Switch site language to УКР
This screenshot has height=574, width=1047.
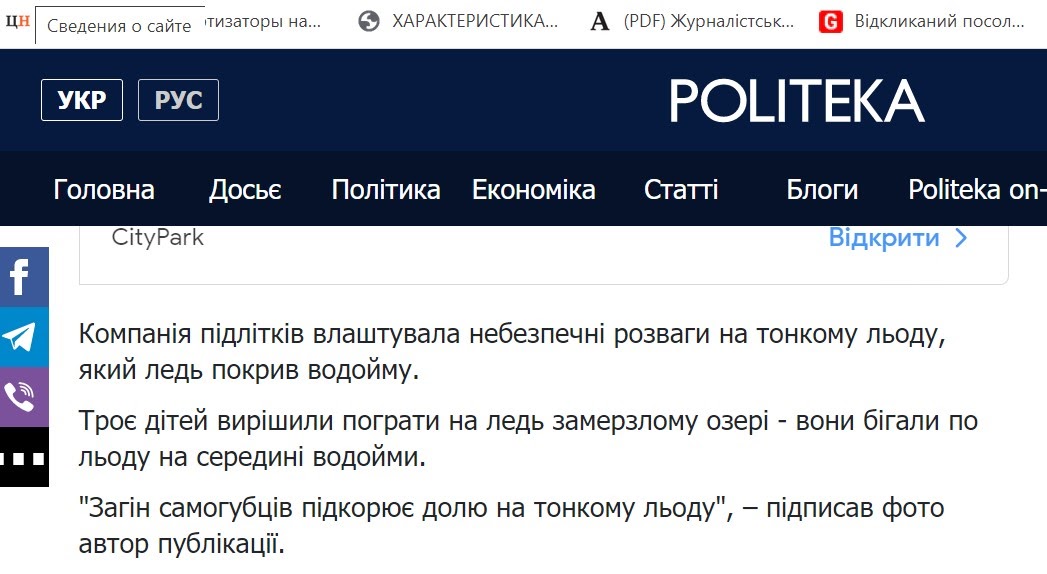click(82, 100)
